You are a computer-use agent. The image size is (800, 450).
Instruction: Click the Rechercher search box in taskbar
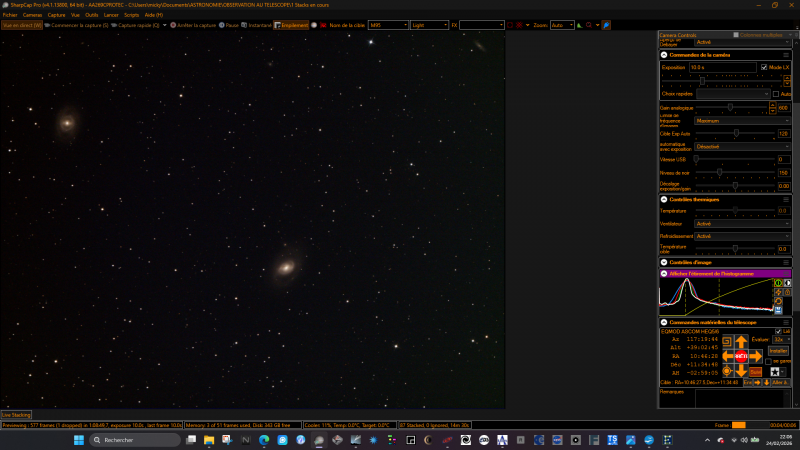(x=135, y=440)
